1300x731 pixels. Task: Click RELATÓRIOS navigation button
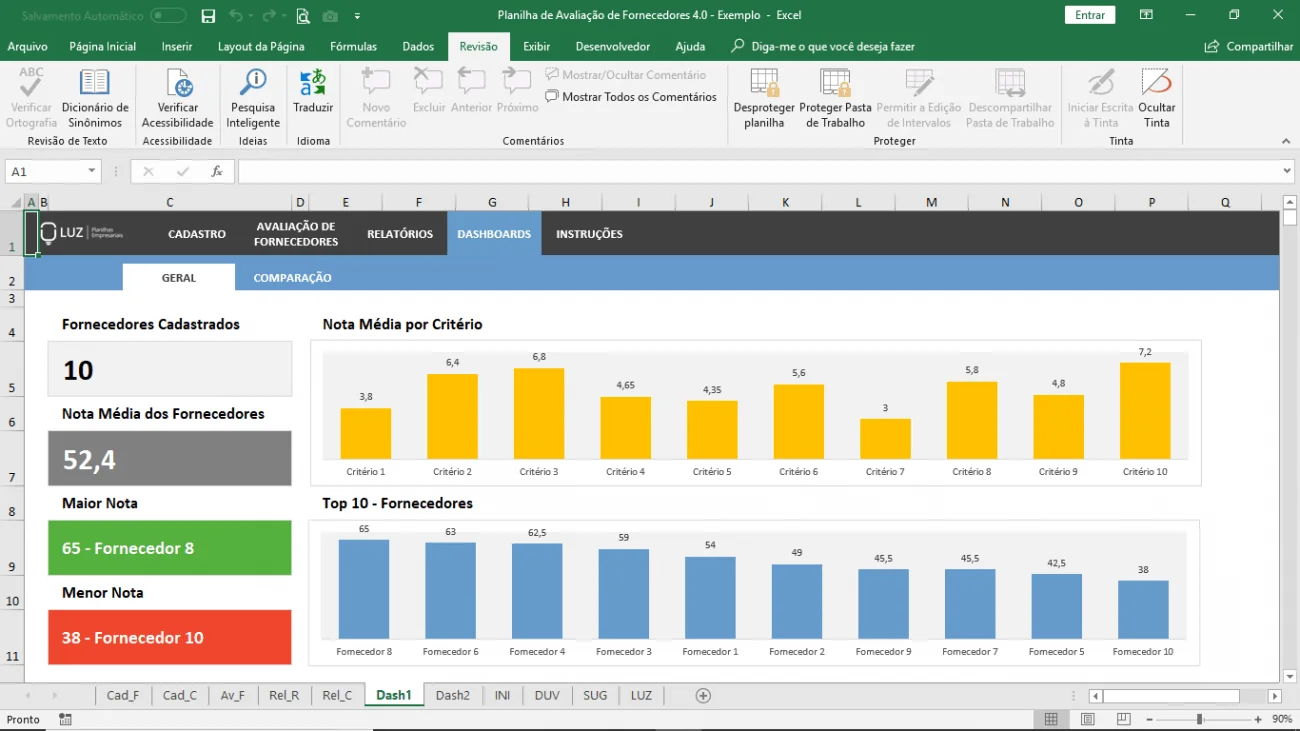pos(400,234)
